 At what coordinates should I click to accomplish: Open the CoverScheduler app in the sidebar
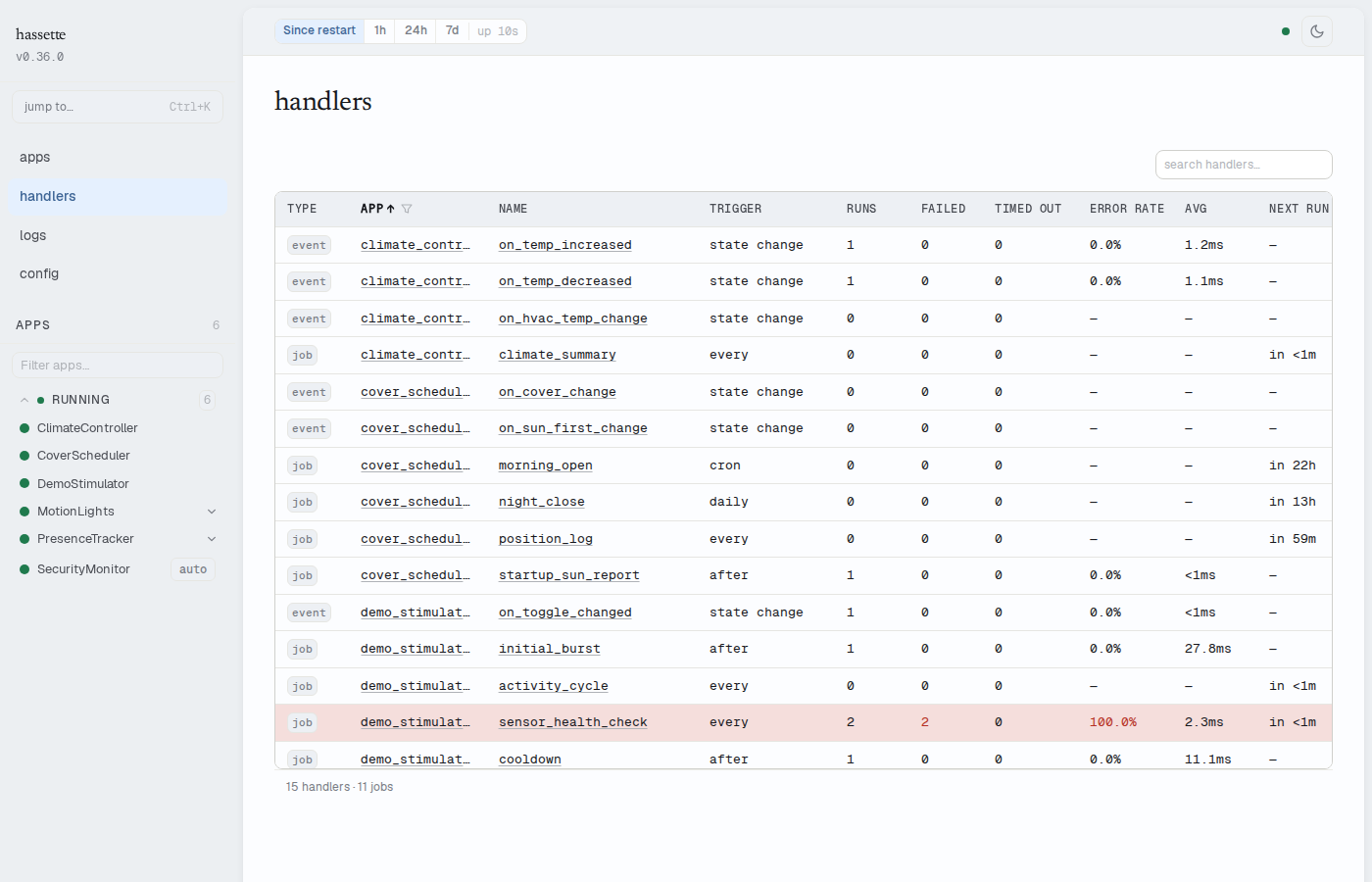[x=83, y=456]
